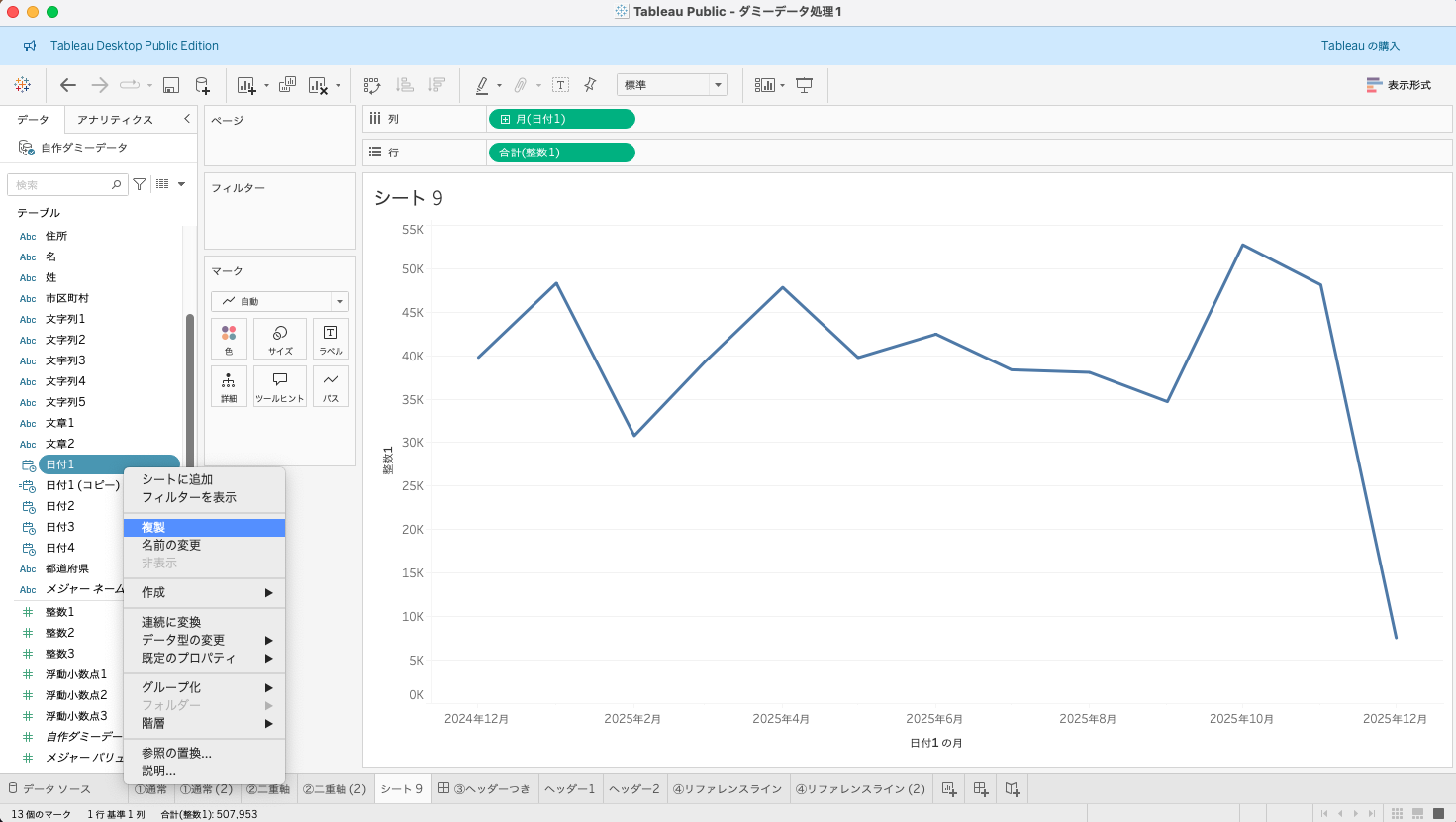The image size is (1456, 822).
Task: Switch to the アナリティクス tab
Action: 115,120
